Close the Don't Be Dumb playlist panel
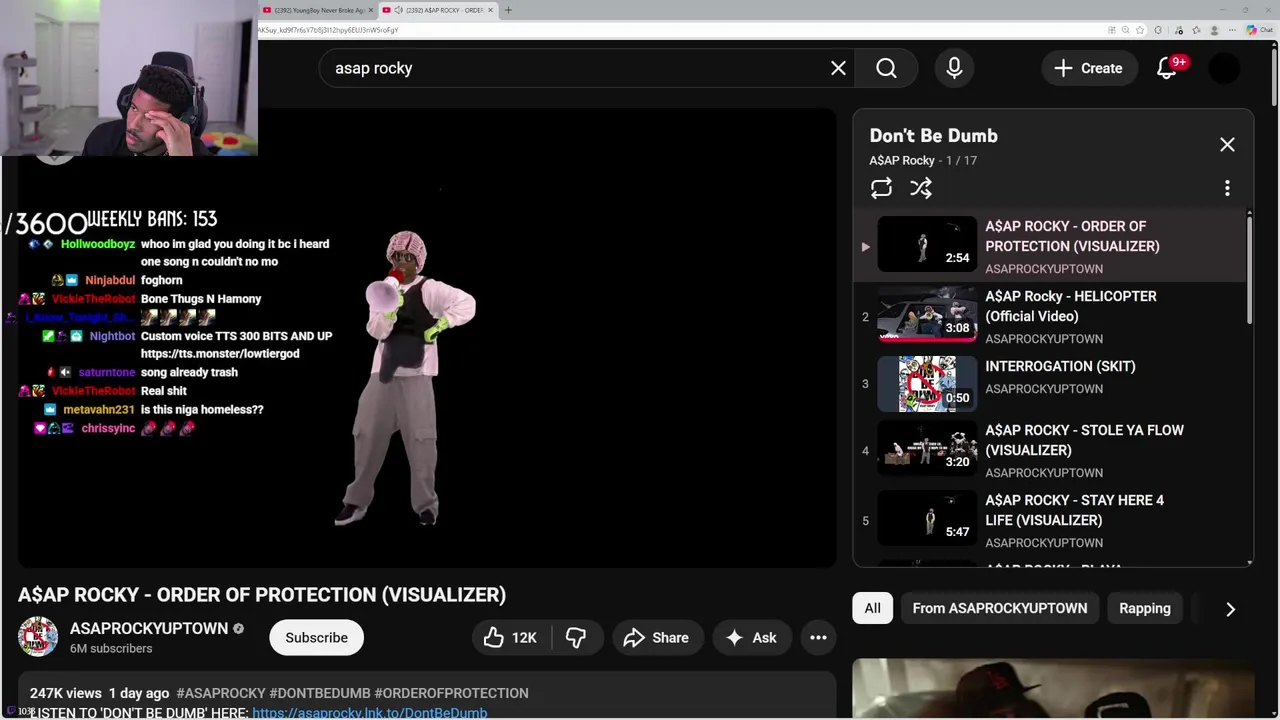Screen dimensions: 1280x720 1227,145
